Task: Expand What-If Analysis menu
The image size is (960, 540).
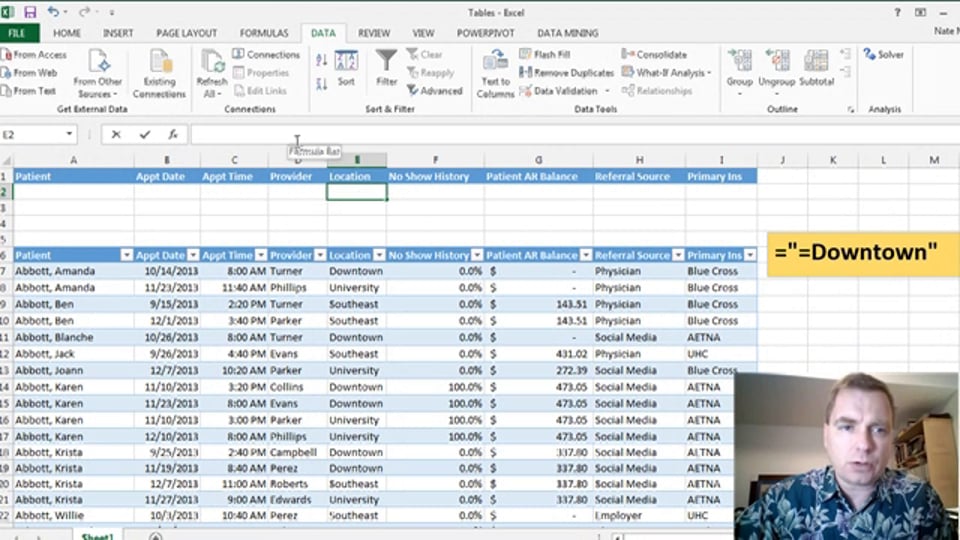Action: click(x=667, y=73)
